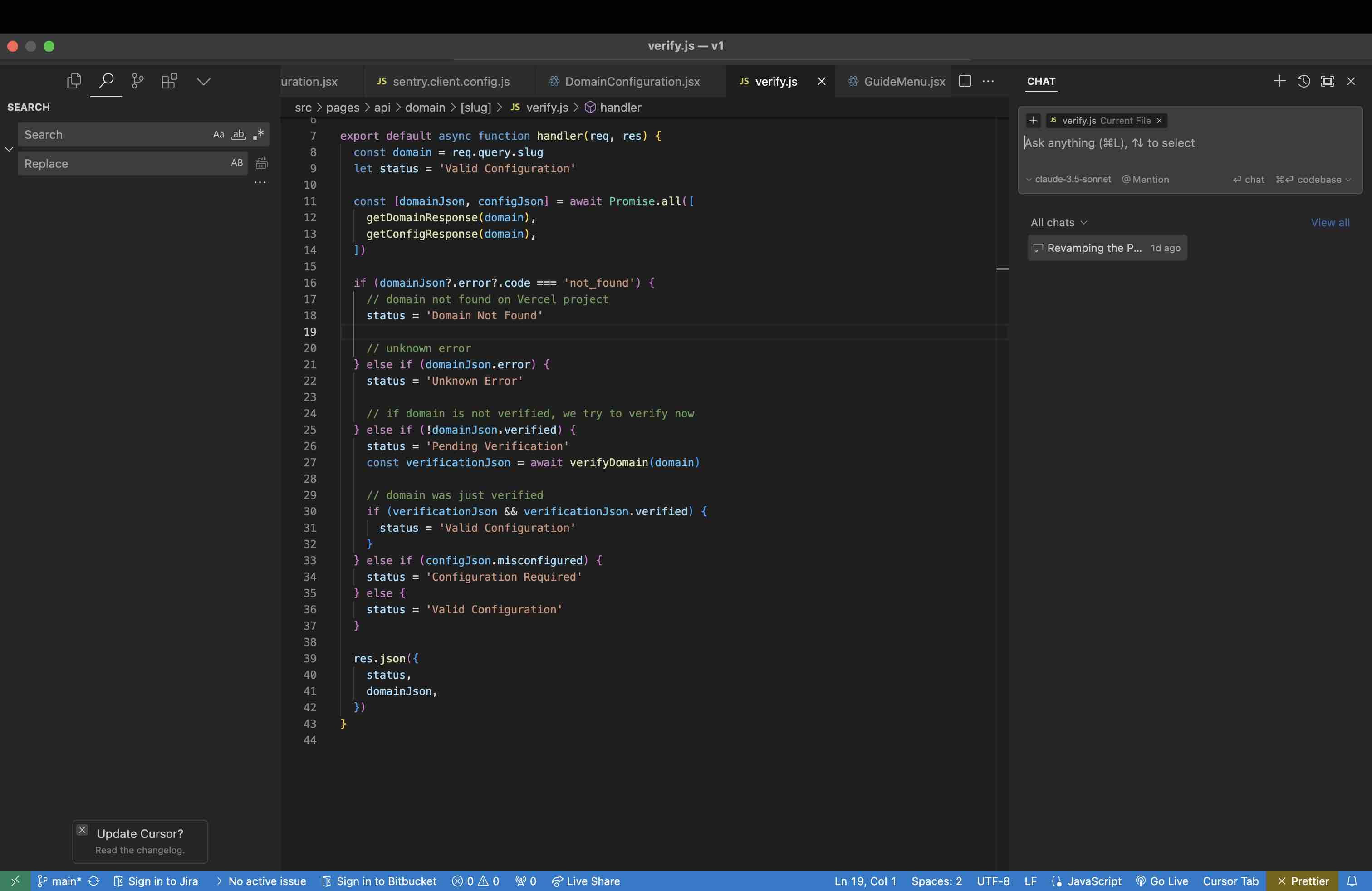Open notifications bell in status bar
This screenshot has width=1372, height=891.
coord(1352,881)
